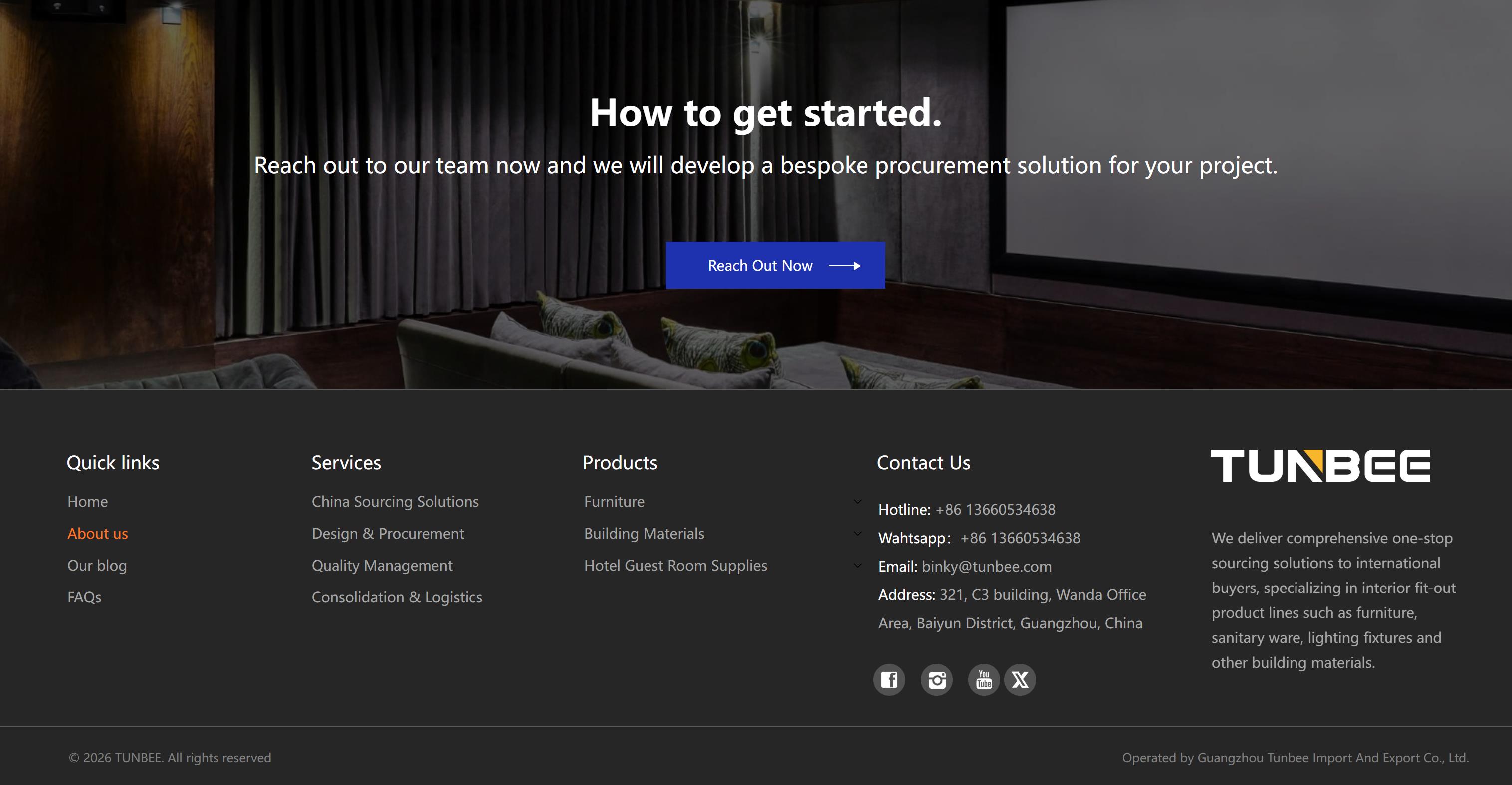This screenshot has height=785, width=1512.
Task: Click the TUNBEE logo
Action: point(1320,466)
